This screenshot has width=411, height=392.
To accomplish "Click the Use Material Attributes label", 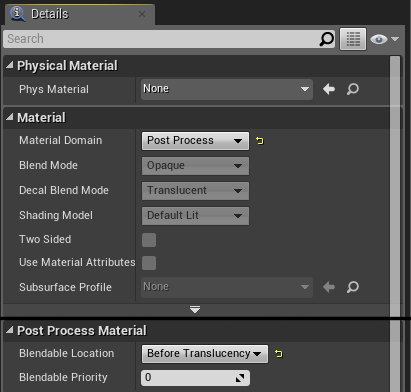I will click(x=77, y=262).
